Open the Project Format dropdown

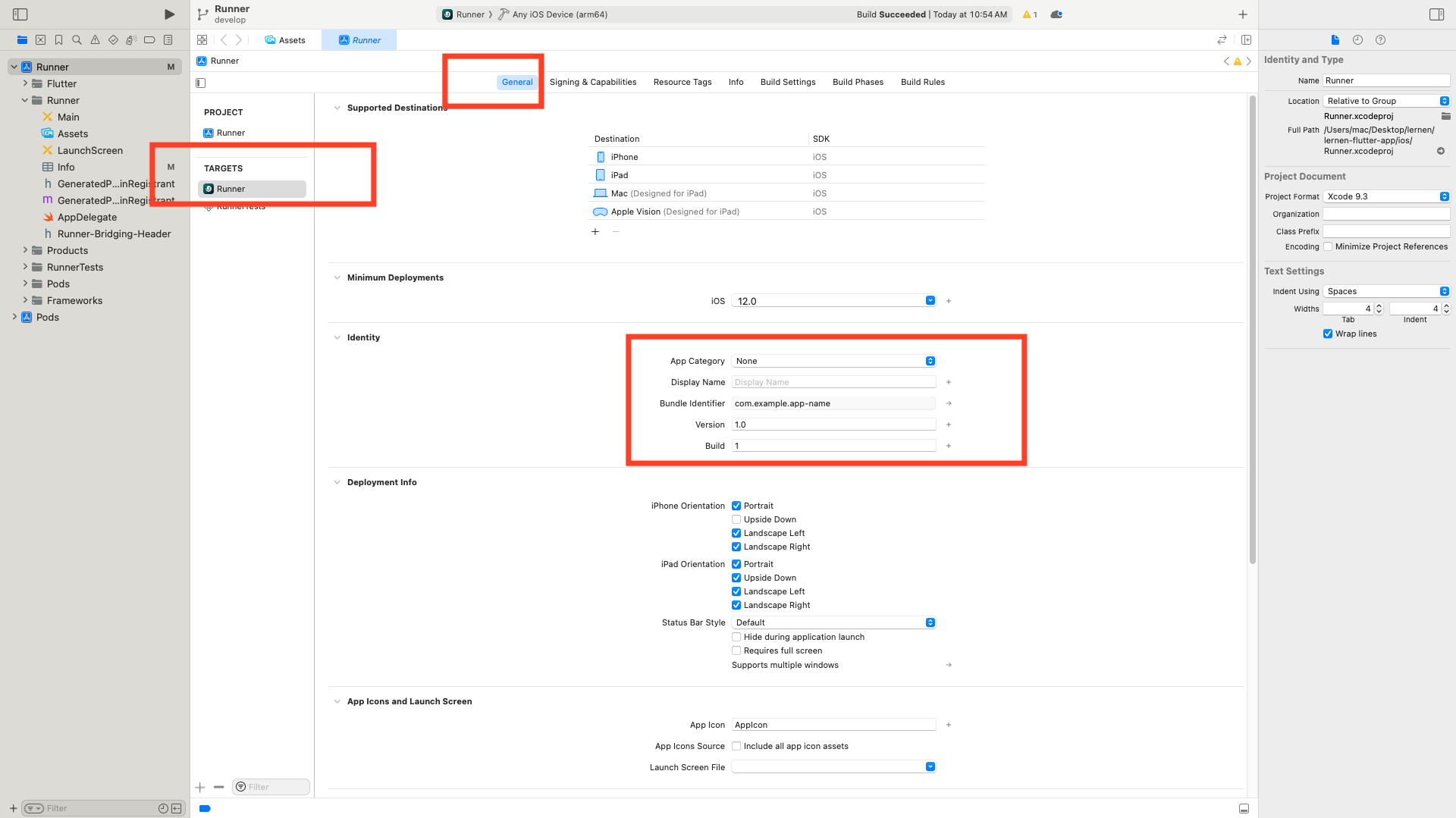[x=1386, y=196]
